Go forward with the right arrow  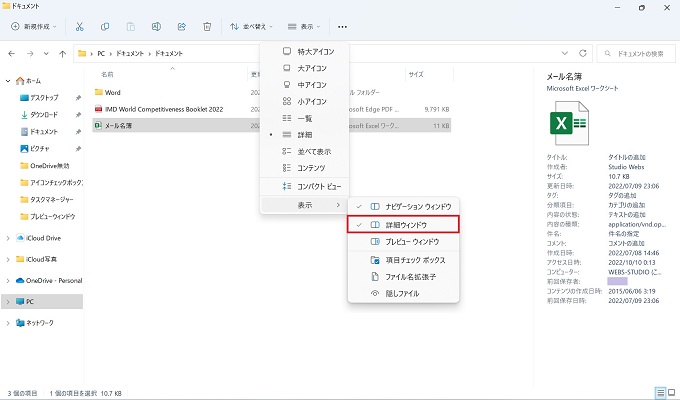30,53
